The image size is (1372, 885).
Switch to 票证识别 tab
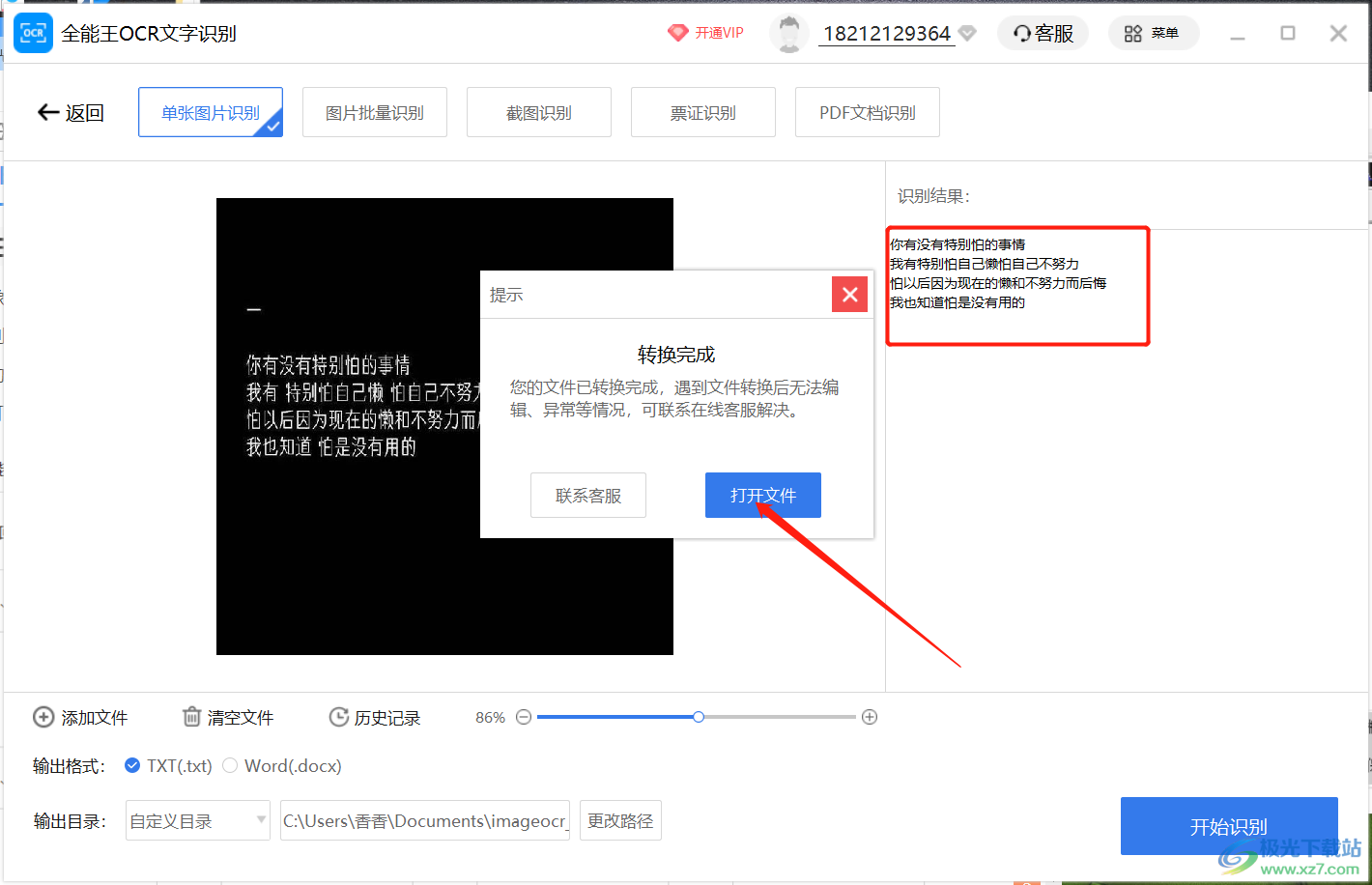703,112
